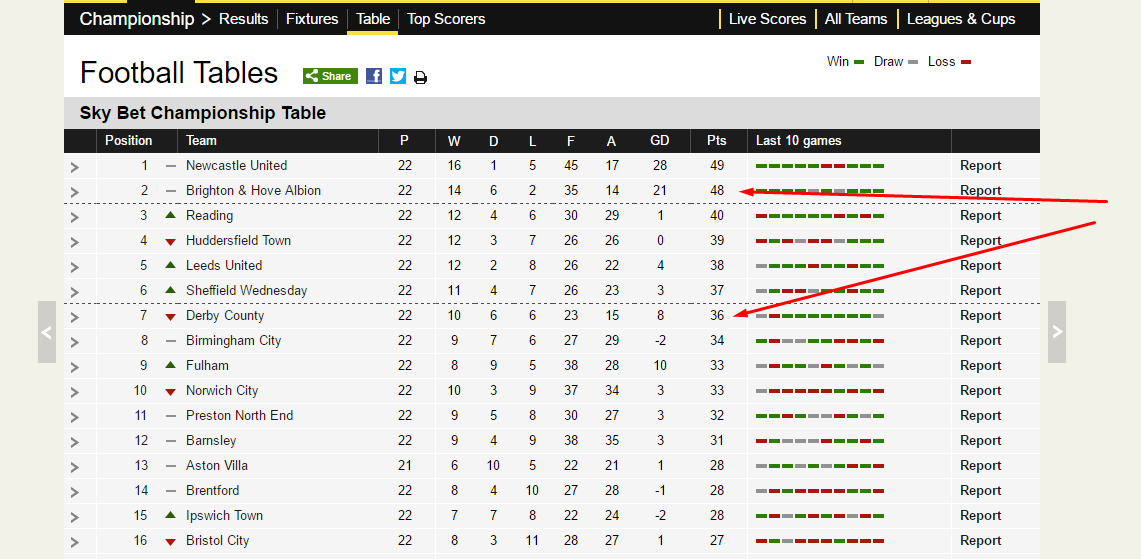Open Report link for Reading
The image size is (1141, 559).
980,215
